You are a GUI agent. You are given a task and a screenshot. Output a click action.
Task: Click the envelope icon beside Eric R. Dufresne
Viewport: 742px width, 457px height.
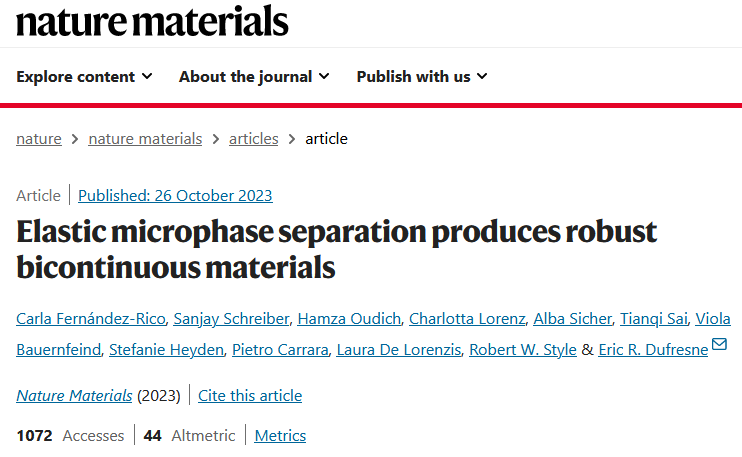click(x=719, y=344)
